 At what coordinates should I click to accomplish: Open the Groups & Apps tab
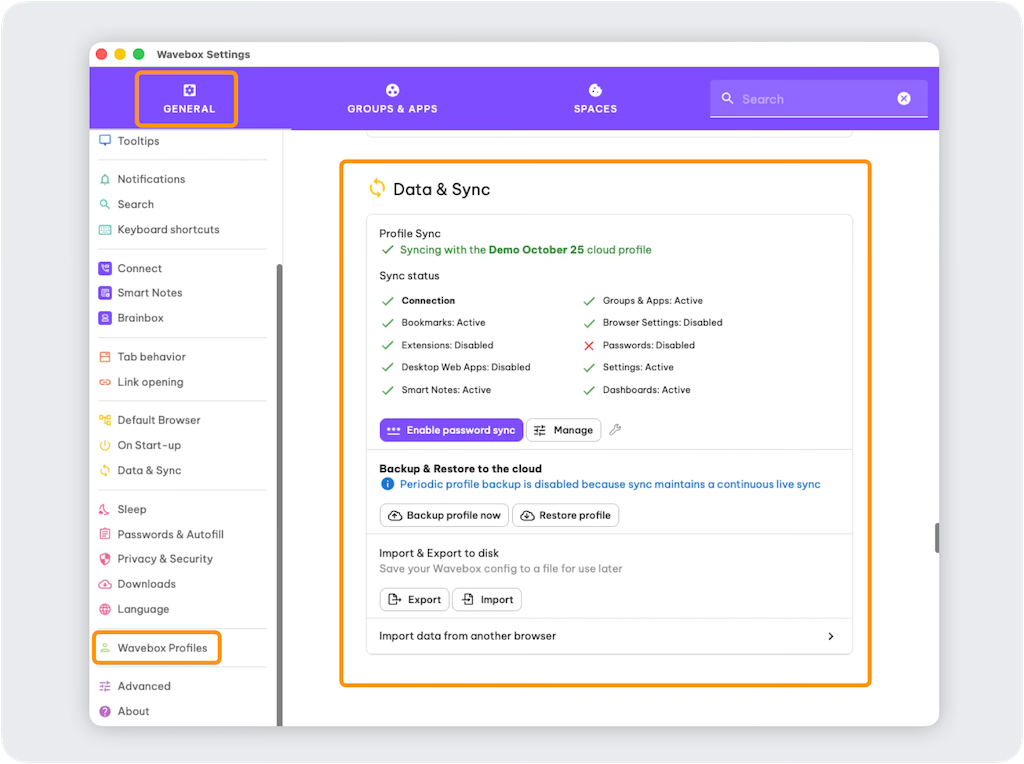tap(392, 99)
